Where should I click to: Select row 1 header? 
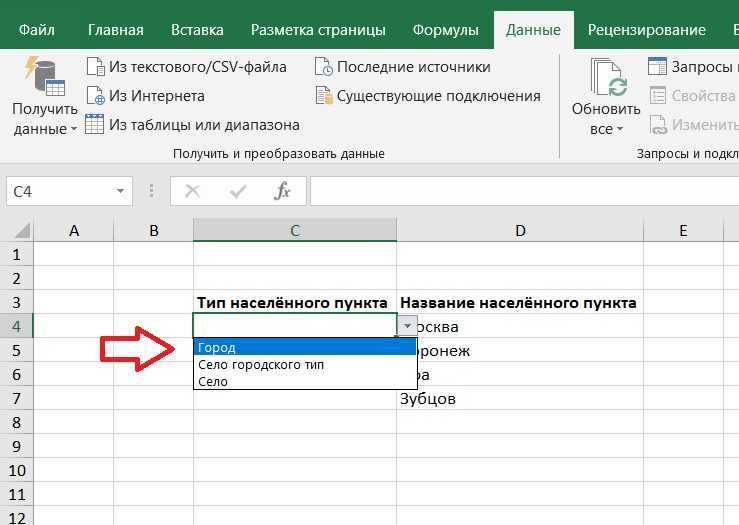16,254
